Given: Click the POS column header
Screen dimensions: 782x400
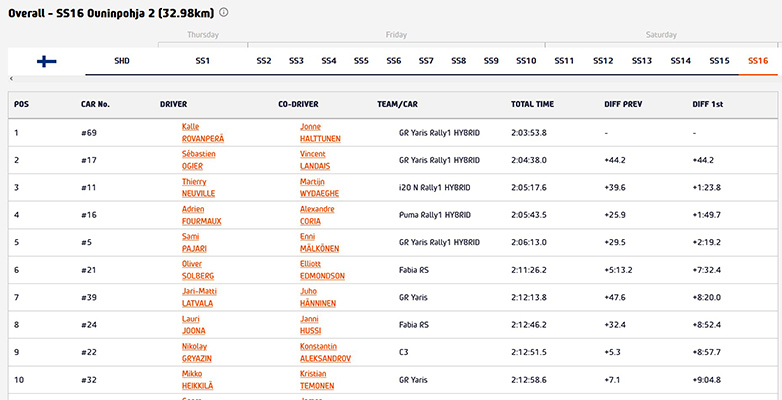Looking at the screenshot, I should tap(21, 104).
